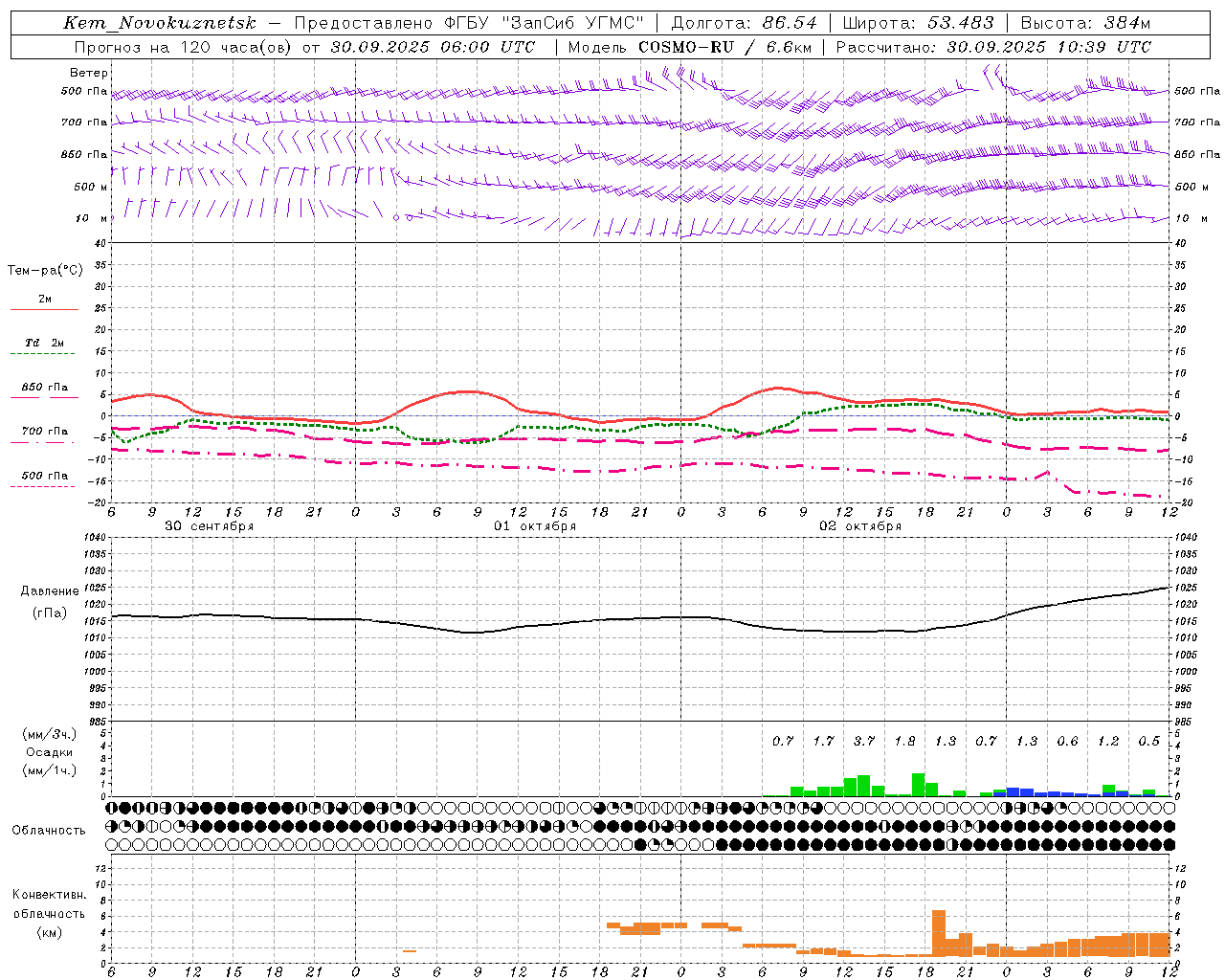Click the "Рассчитано: 30.09.2025 10:39 UTC" timestamp
The height and width of the screenshot is (980, 1225).
pyautogui.click(x=993, y=47)
